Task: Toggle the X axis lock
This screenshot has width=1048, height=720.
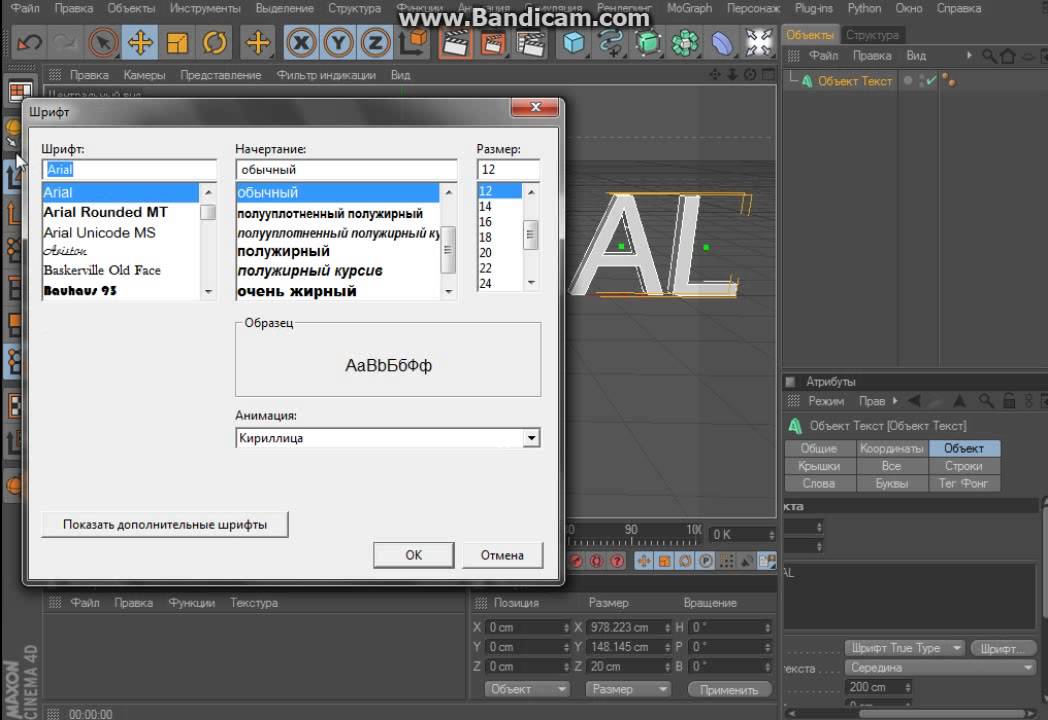Action: 301,43
